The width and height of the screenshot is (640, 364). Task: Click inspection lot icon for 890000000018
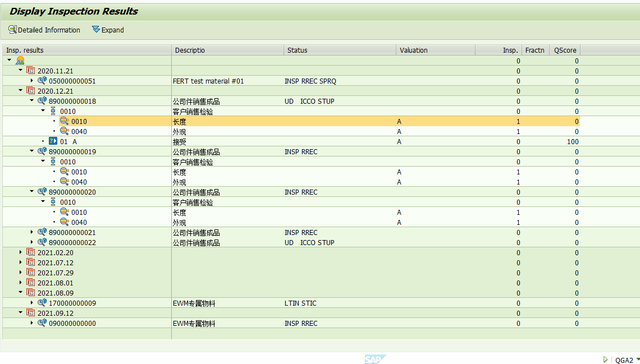click(x=42, y=100)
